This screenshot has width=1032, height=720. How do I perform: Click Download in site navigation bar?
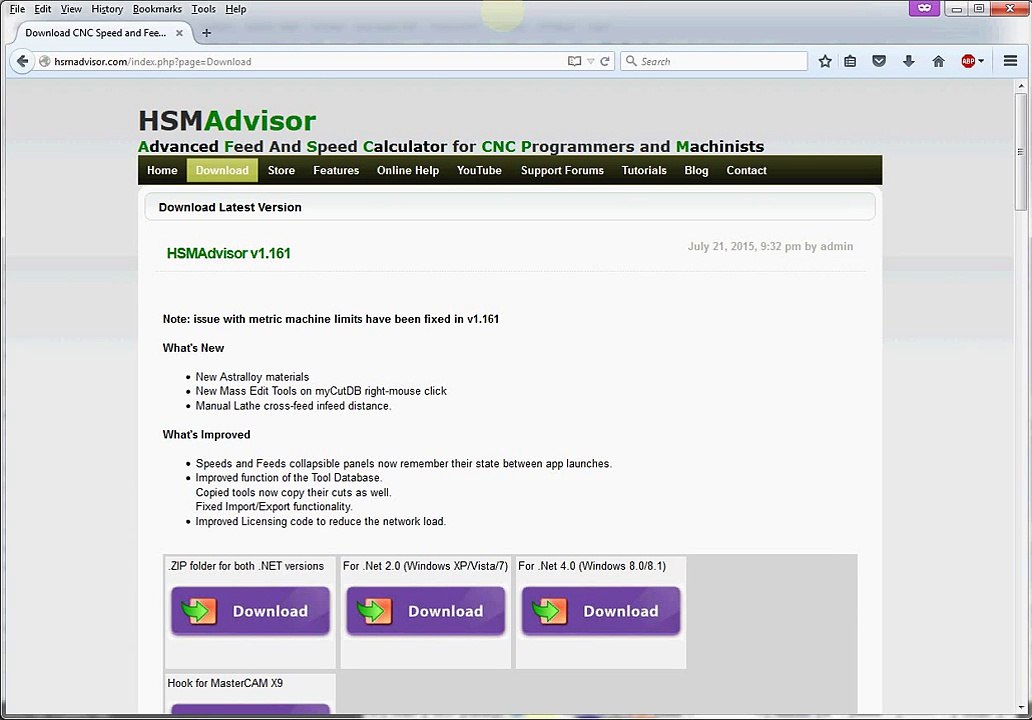(222, 170)
